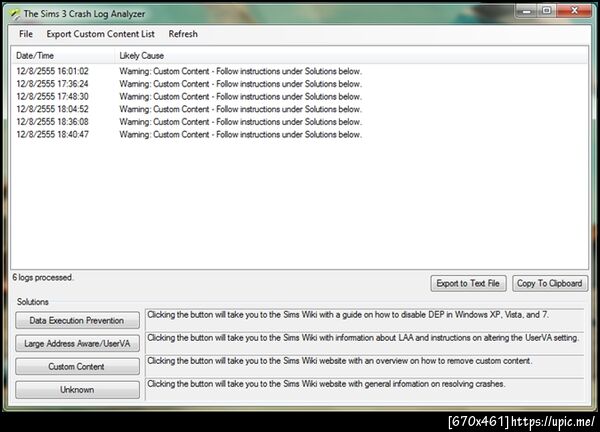
Task: Click the general crash information description box
Action: tap(365, 389)
